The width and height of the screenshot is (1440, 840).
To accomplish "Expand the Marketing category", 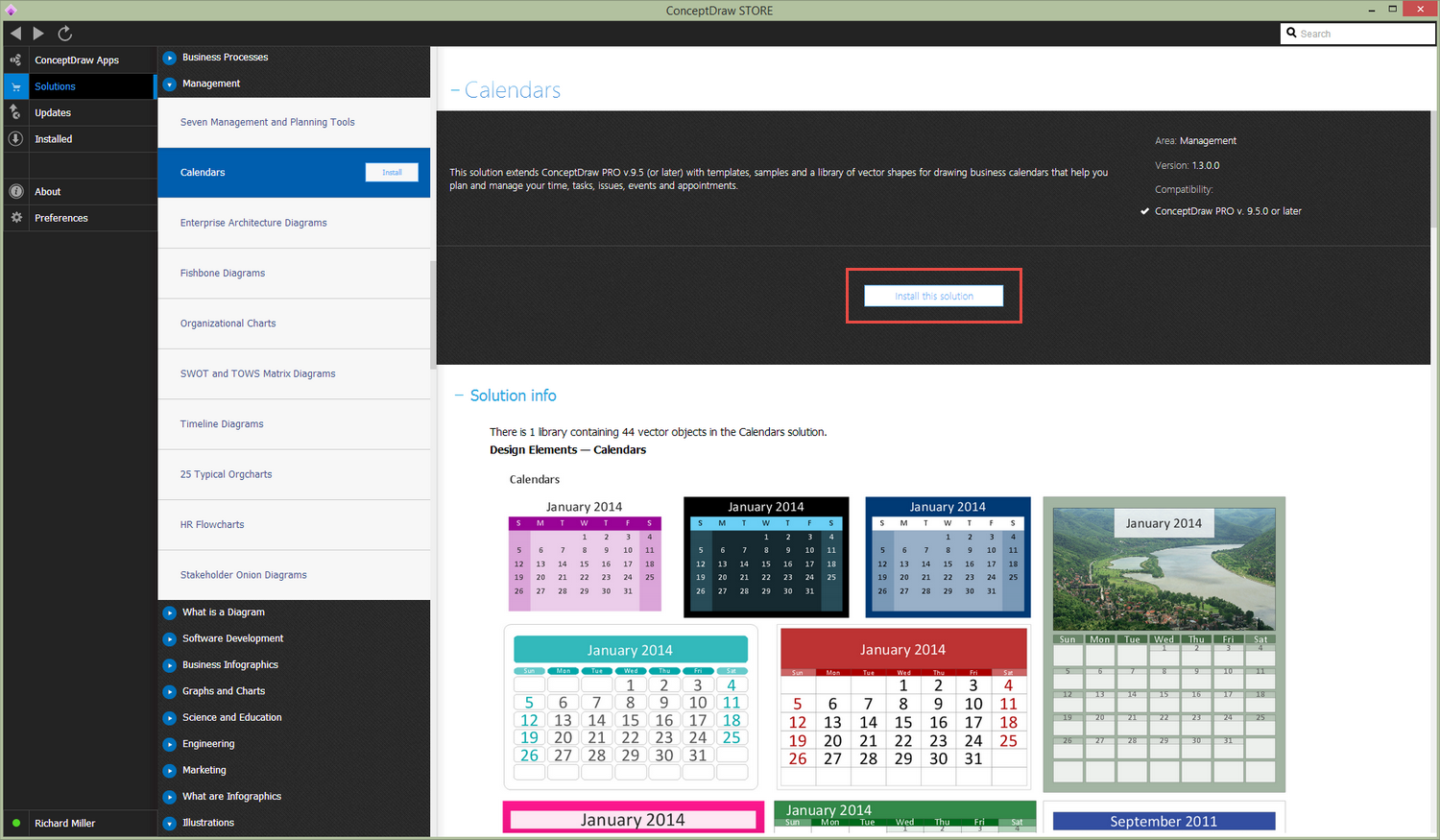I will [x=170, y=771].
